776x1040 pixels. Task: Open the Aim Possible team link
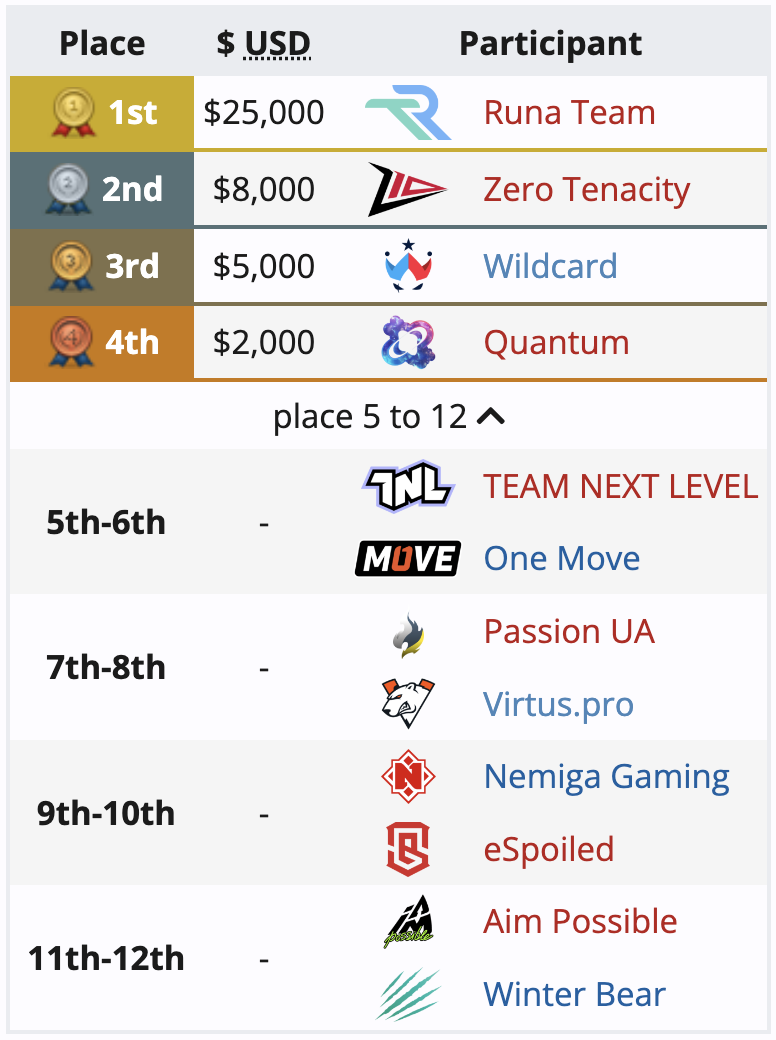[580, 921]
